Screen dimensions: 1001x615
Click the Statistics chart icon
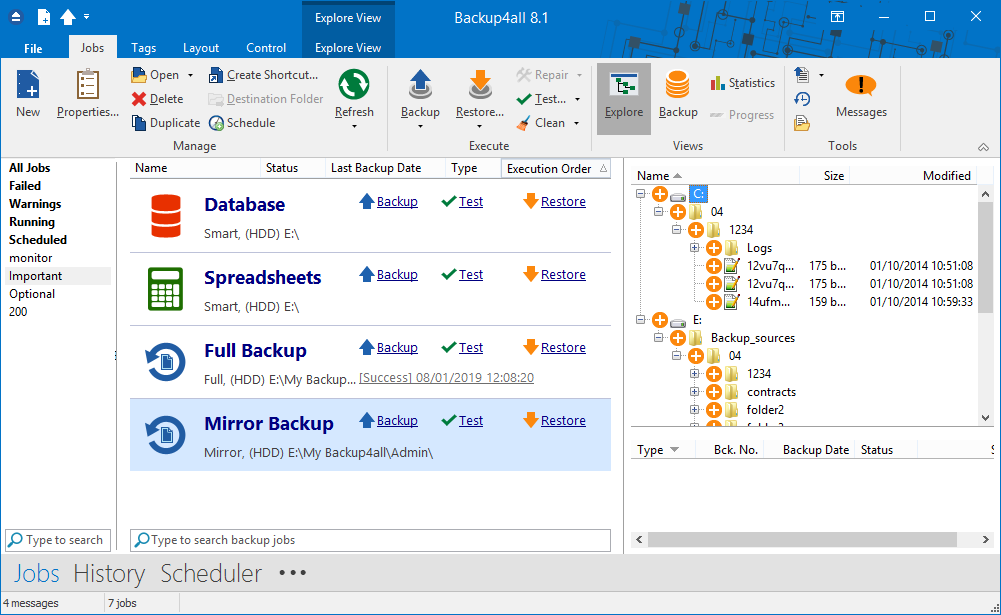click(x=718, y=84)
